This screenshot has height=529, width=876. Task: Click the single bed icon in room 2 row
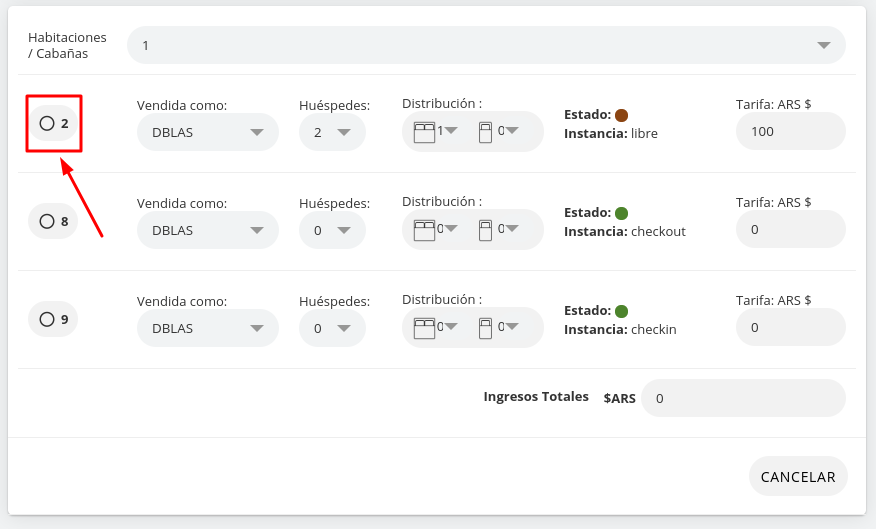coord(486,132)
